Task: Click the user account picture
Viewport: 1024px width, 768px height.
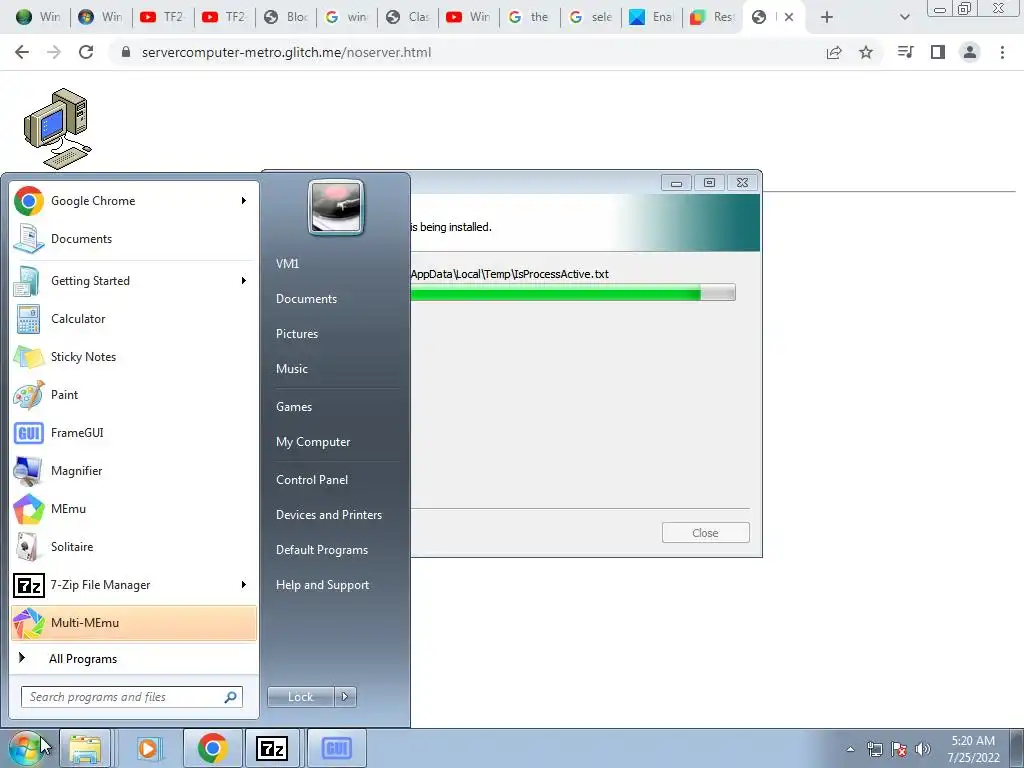Action: tap(336, 207)
